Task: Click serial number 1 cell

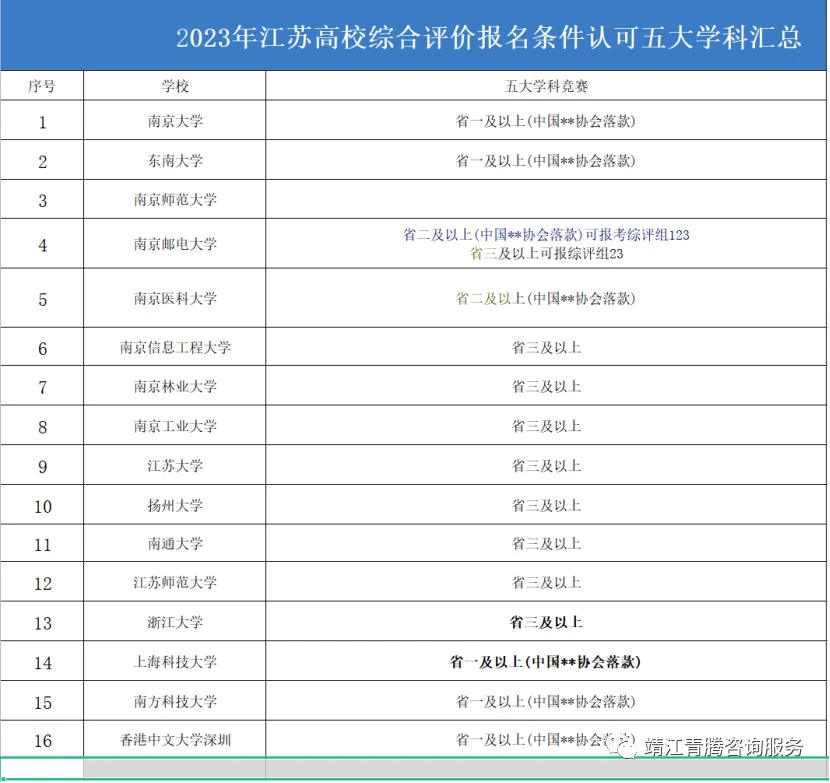Action: (x=42, y=121)
